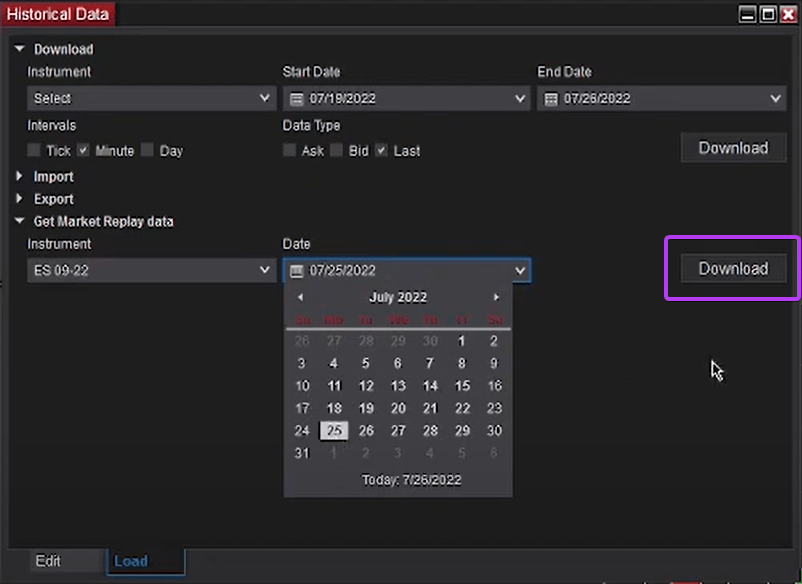The height and width of the screenshot is (584, 802).
Task: Select July 26 in the calendar
Action: pos(366,431)
